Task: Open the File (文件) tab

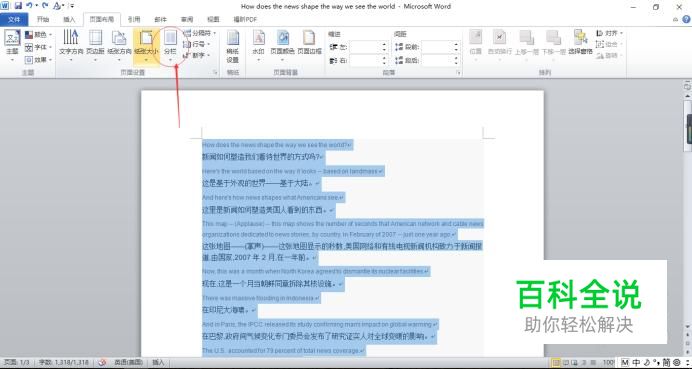Action: [x=14, y=19]
